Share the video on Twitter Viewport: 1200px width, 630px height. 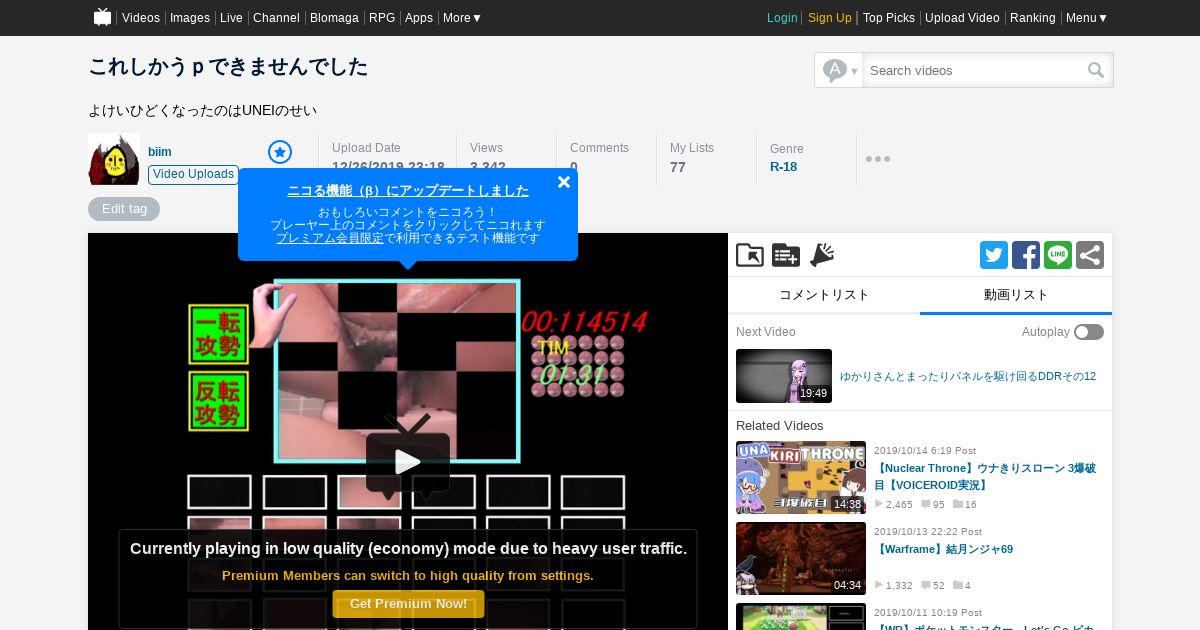994,255
